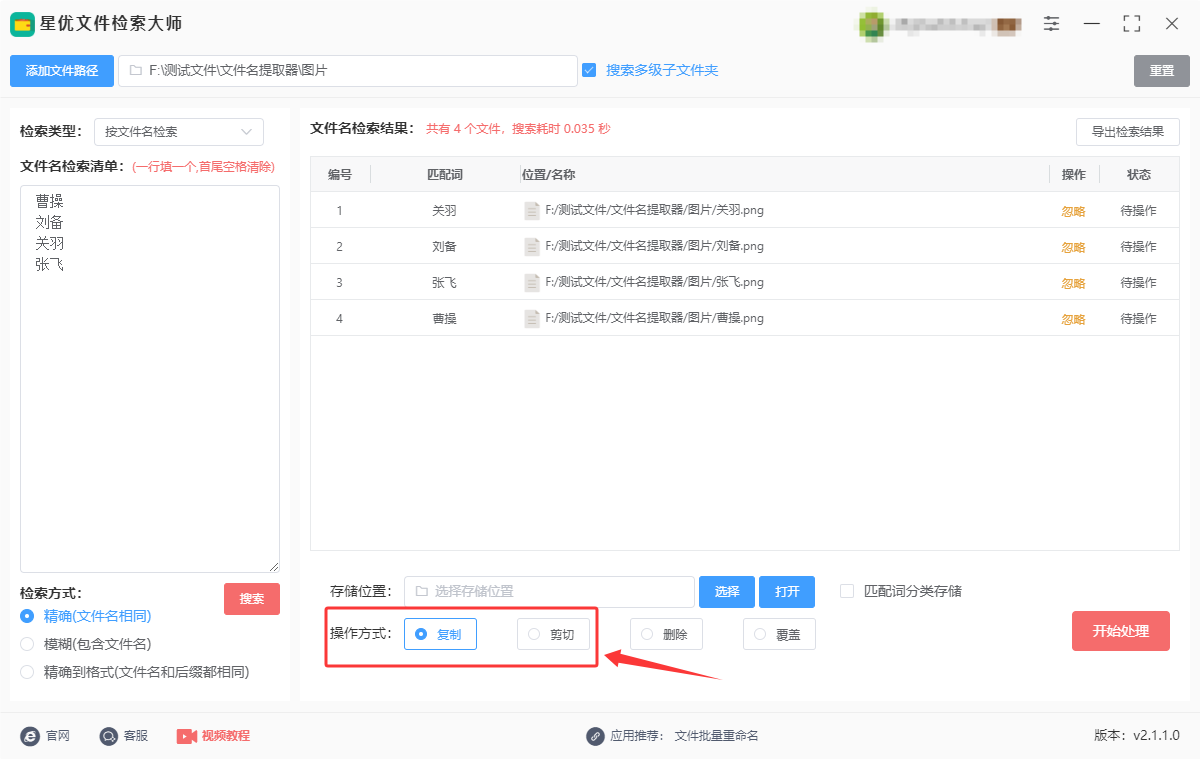The height and width of the screenshot is (760, 1200).
Task: Click the path text ending in 张飞.png
Action: point(655,283)
